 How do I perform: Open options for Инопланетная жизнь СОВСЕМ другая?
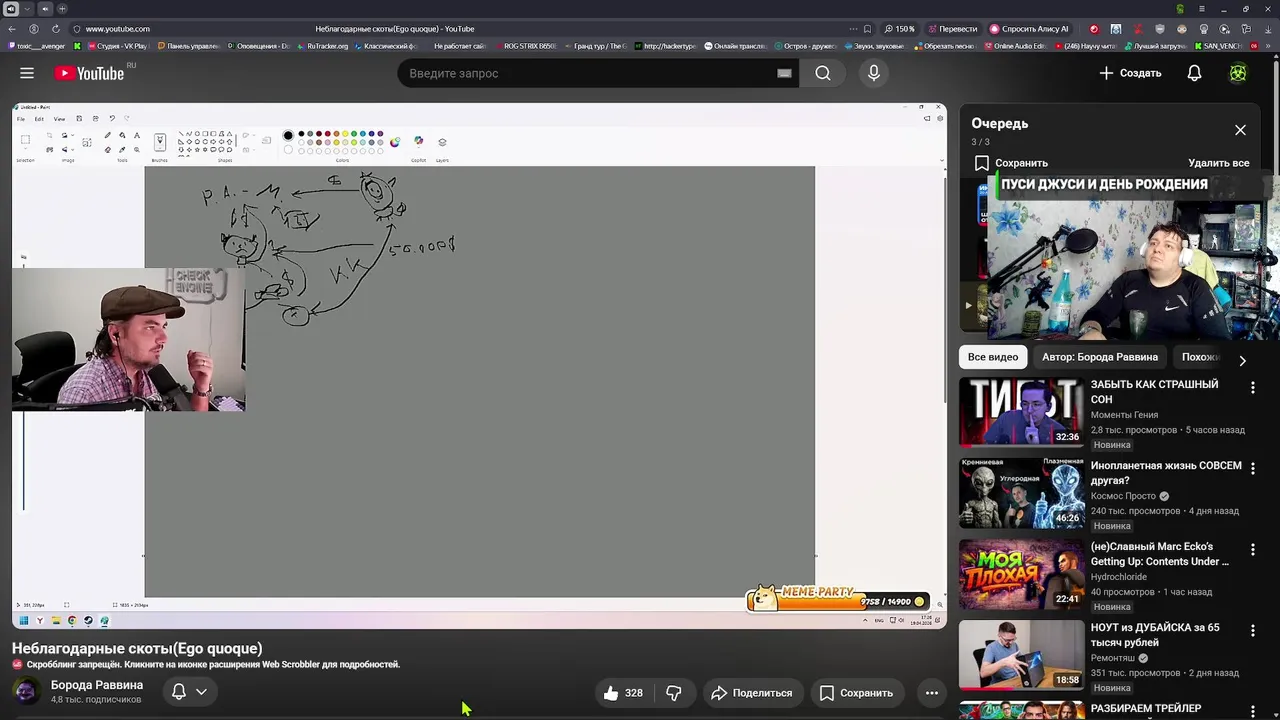click(1252, 468)
